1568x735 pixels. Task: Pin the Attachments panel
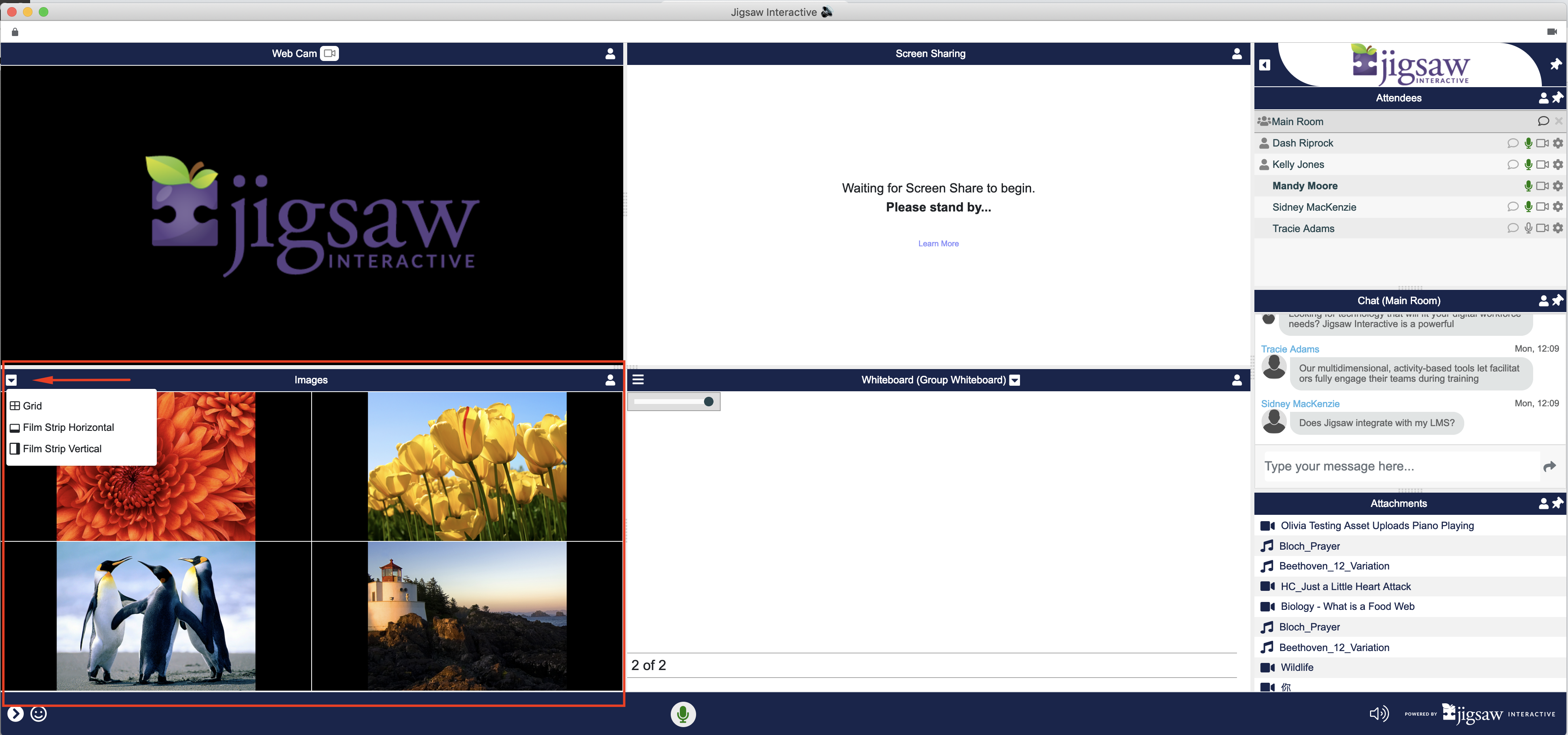coord(1558,503)
